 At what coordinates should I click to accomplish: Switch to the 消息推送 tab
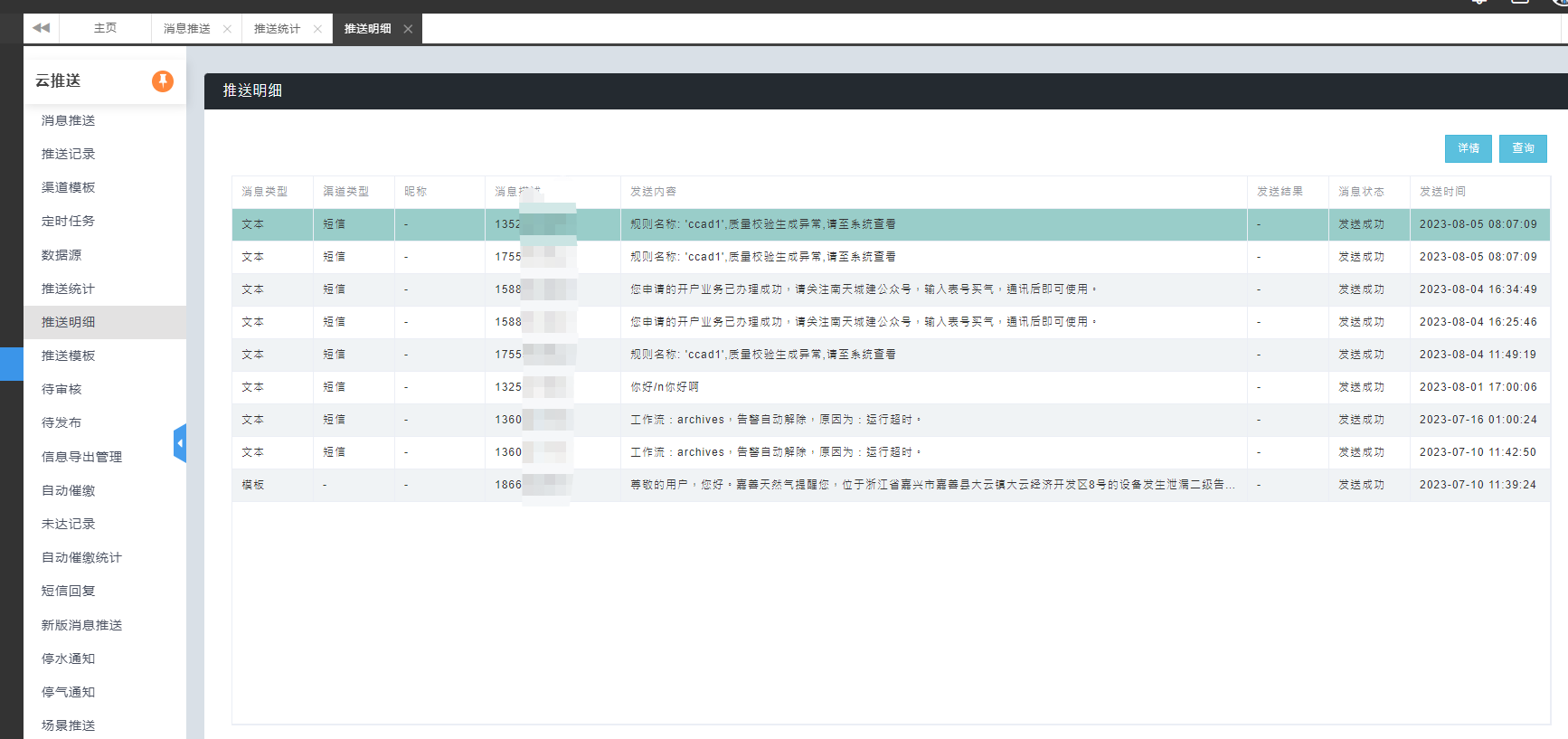click(187, 29)
